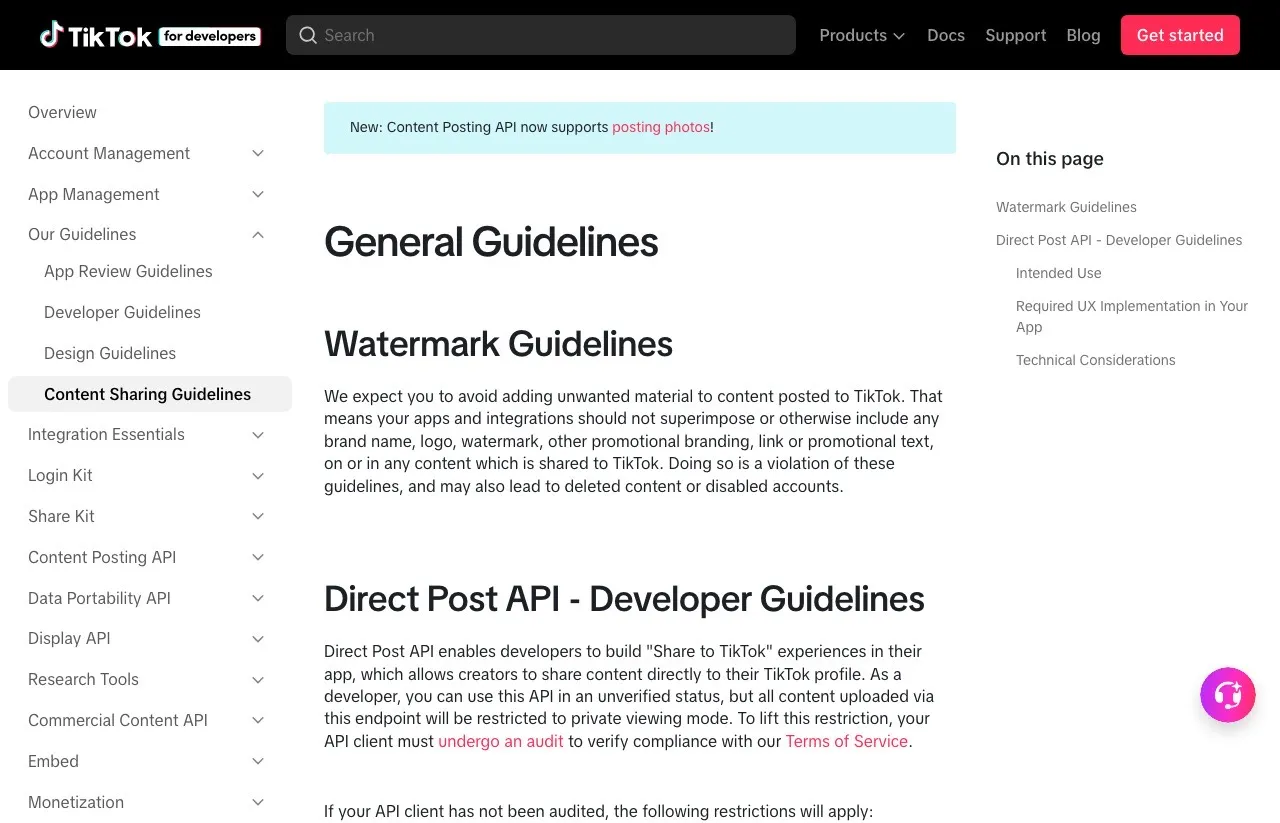Click the Research Tools sidebar label

point(83,679)
